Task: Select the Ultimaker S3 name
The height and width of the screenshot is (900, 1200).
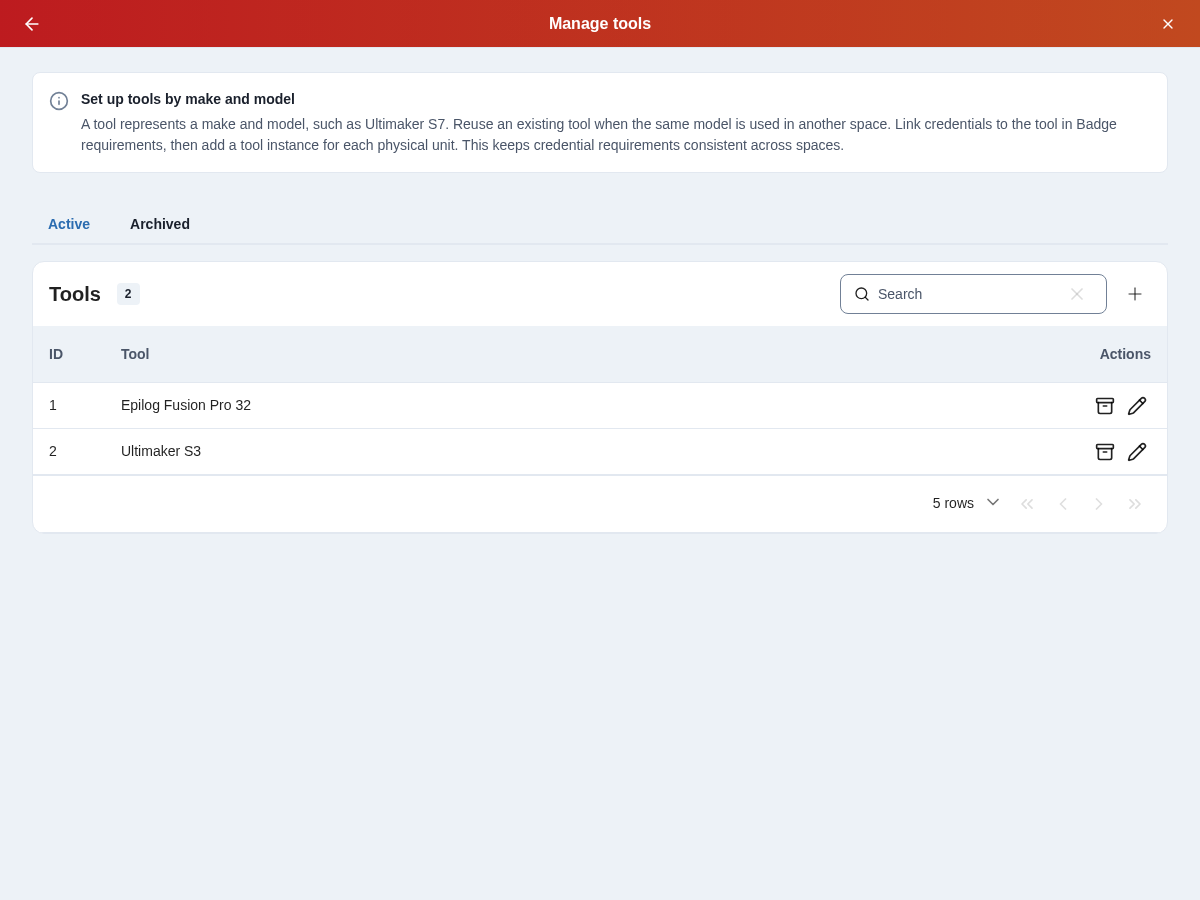Action: point(161,451)
